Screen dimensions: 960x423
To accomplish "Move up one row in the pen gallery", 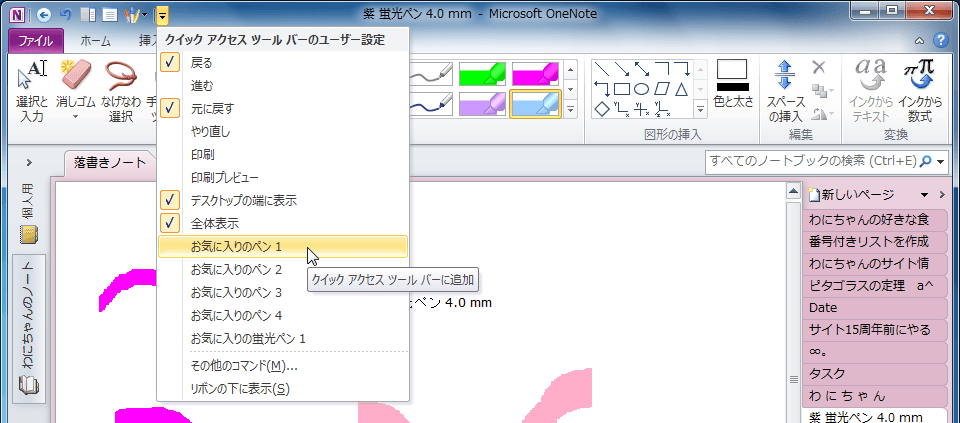I will click(x=571, y=69).
